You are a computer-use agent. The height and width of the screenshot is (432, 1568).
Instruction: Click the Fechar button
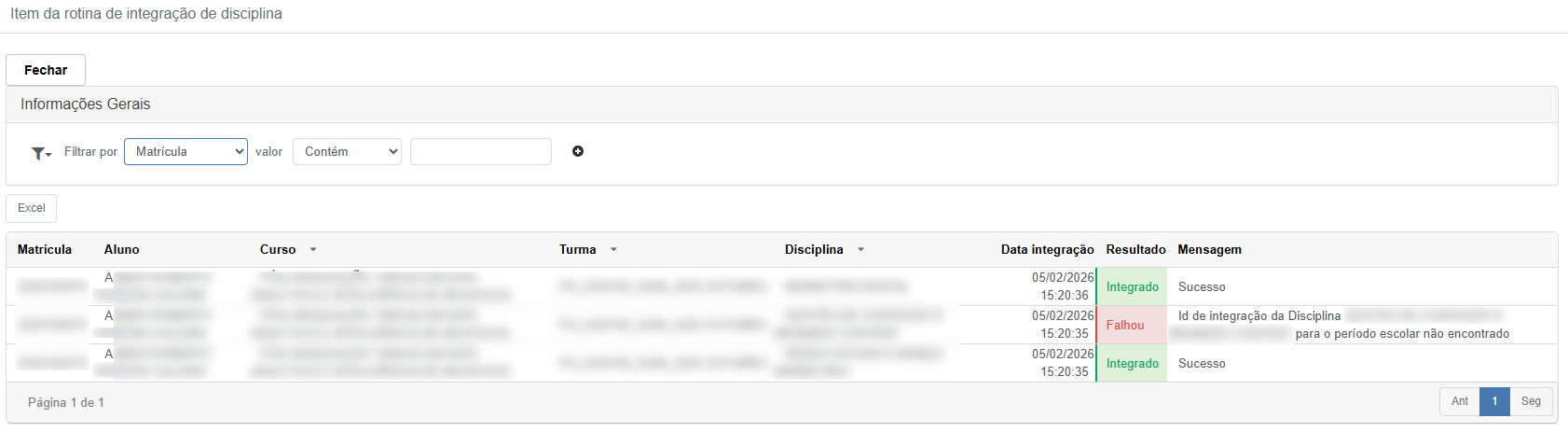(46, 70)
